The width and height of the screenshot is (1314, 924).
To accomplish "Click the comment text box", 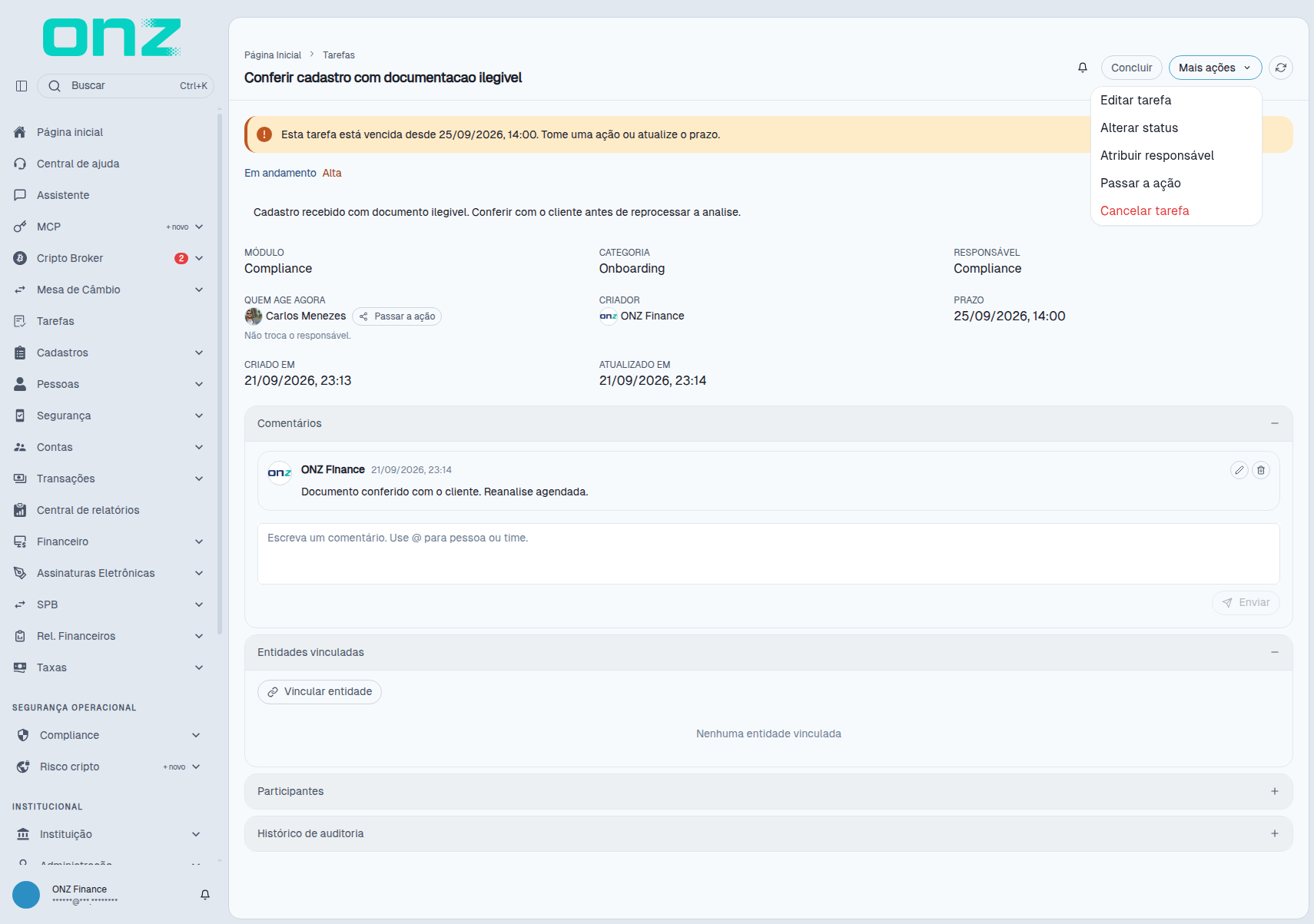I will pyautogui.click(x=768, y=554).
